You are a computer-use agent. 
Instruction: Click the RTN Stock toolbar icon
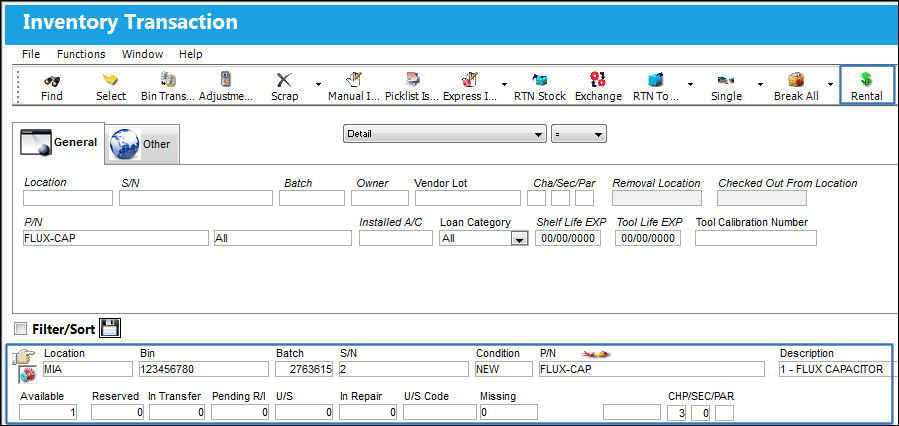click(540, 80)
